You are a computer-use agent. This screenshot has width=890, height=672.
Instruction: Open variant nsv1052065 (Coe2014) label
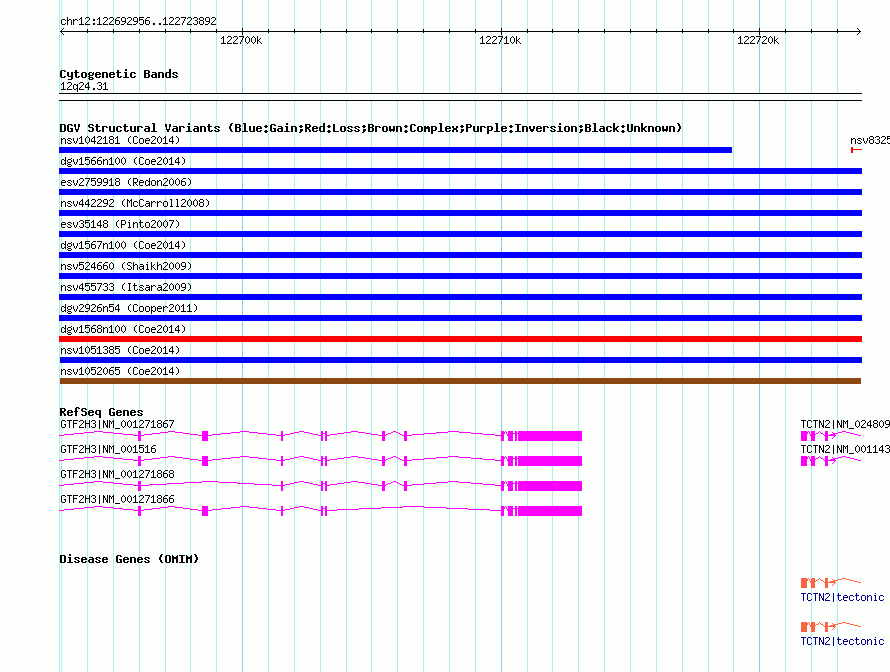pos(120,371)
